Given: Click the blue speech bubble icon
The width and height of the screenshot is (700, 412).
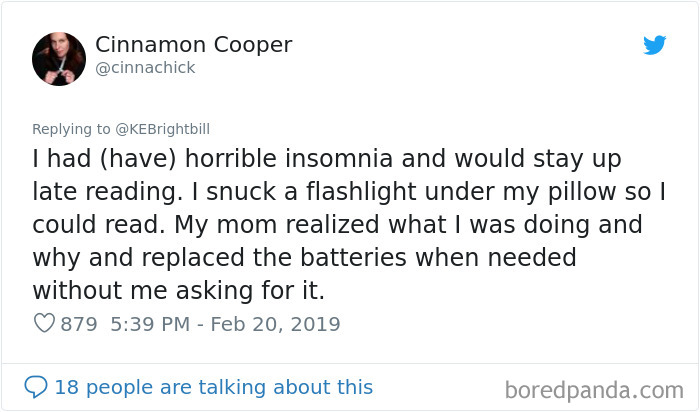Looking at the screenshot, I should point(36,387).
